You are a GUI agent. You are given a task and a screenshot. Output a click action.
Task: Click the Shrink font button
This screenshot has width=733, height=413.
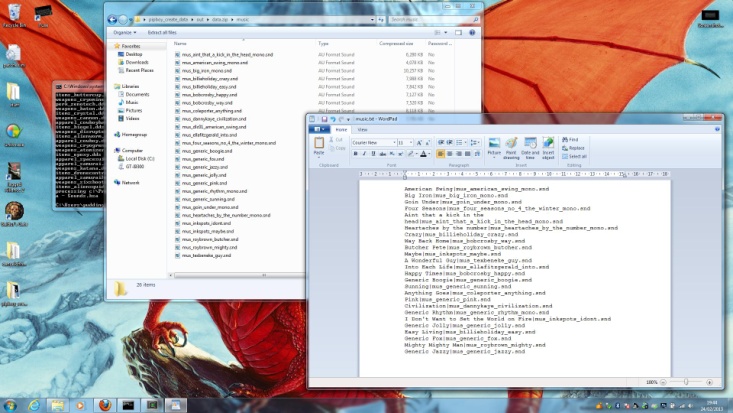(427, 143)
